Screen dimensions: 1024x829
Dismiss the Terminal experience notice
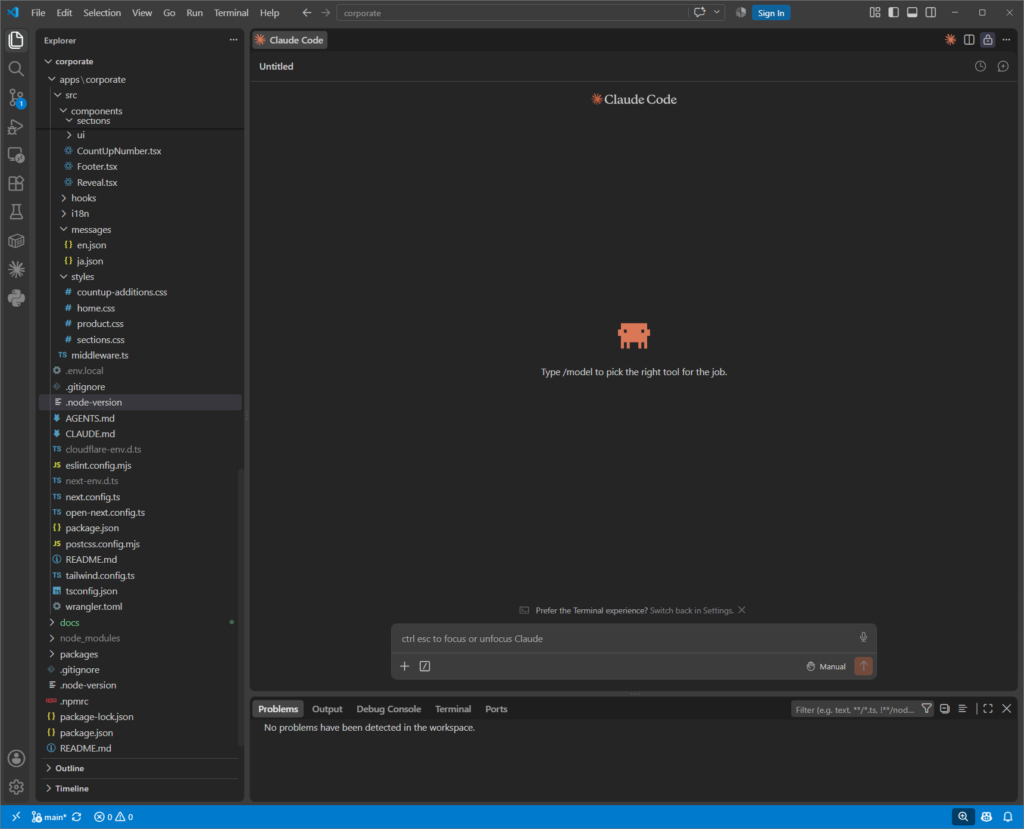click(742, 610)
